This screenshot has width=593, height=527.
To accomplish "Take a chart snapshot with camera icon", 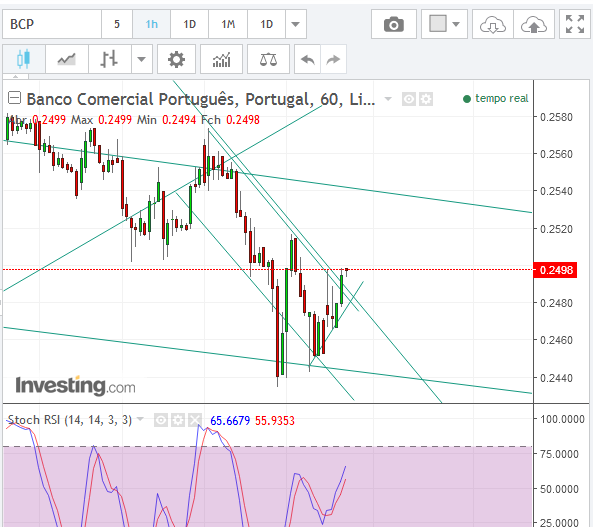I will pos(394,25).
